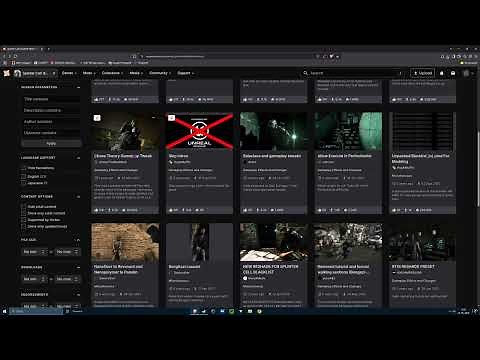Click the Upload button
The image size is (480, 360).
click(422, 73)
